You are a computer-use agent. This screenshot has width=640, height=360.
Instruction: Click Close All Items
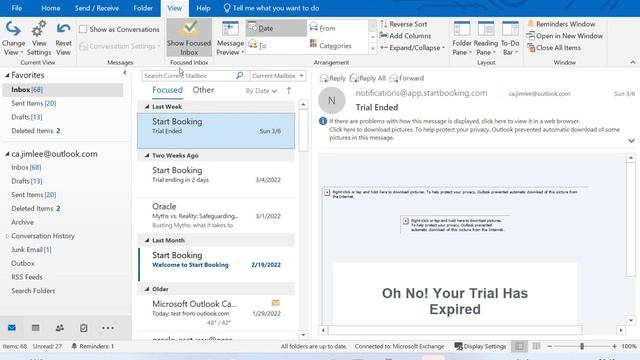[553, 48]
